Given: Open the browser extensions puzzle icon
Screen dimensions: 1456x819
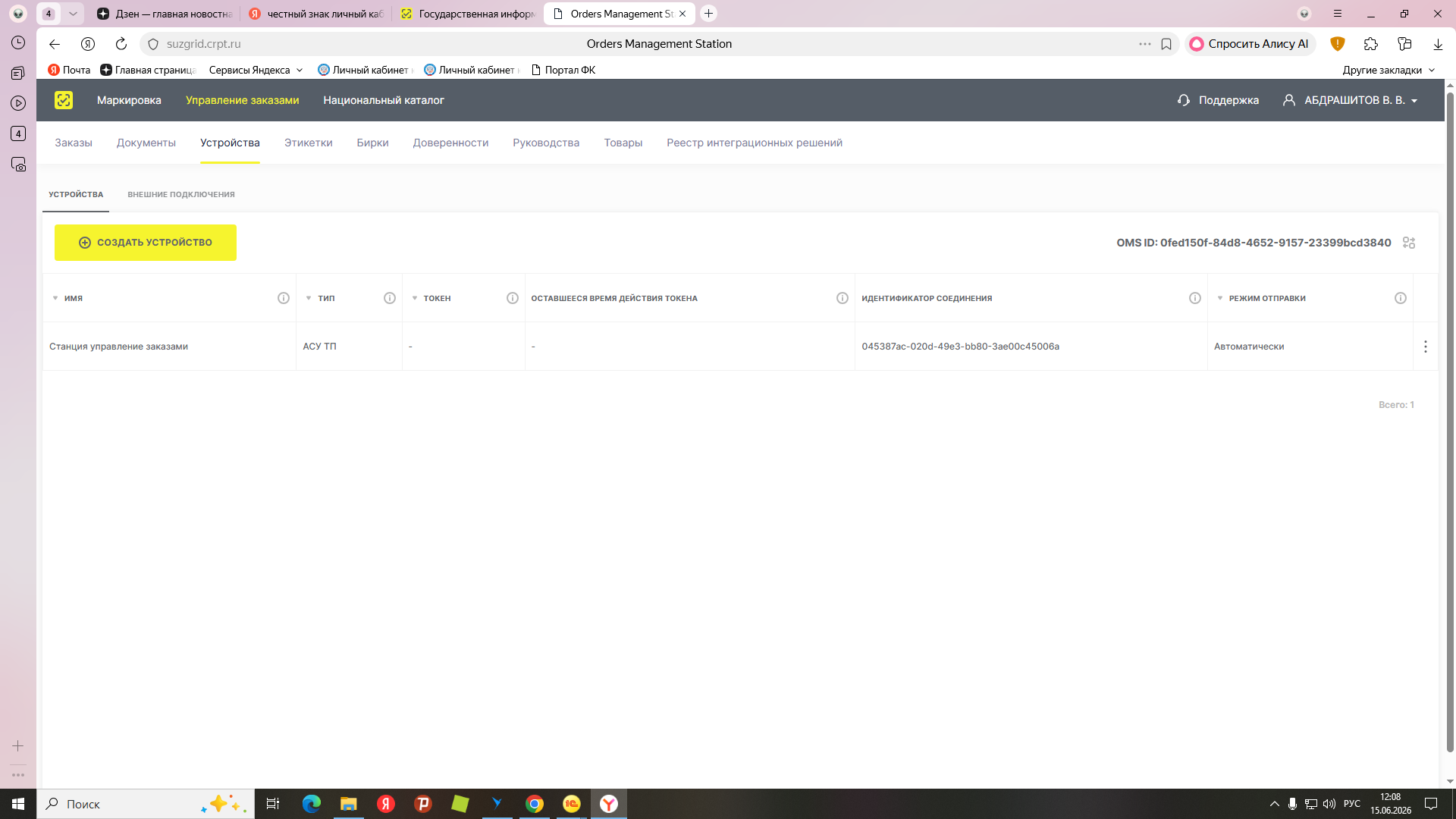Looking at the screenshot, I should [1370, 44].
